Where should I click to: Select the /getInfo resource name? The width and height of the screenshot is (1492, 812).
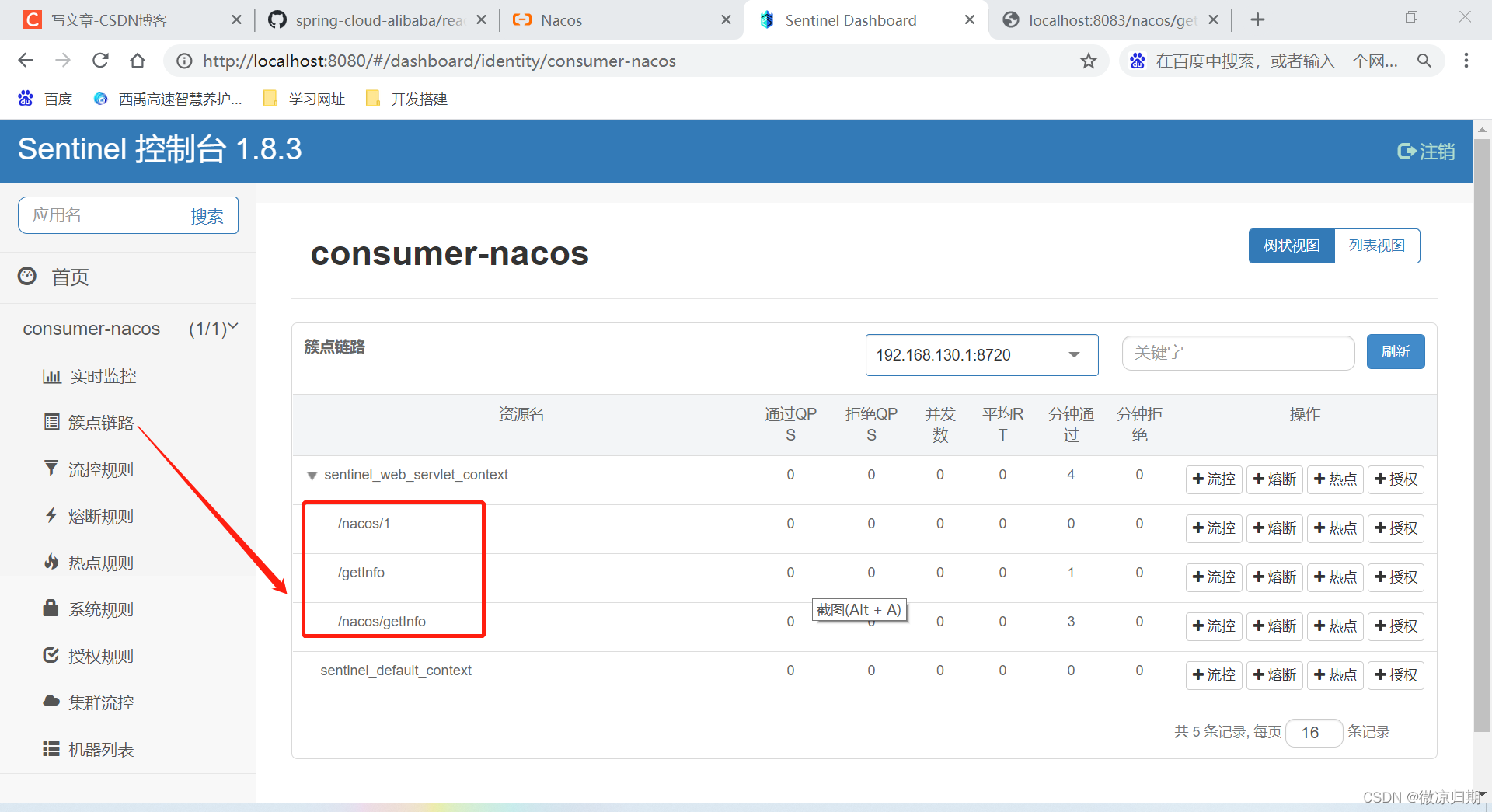(361, 573)
